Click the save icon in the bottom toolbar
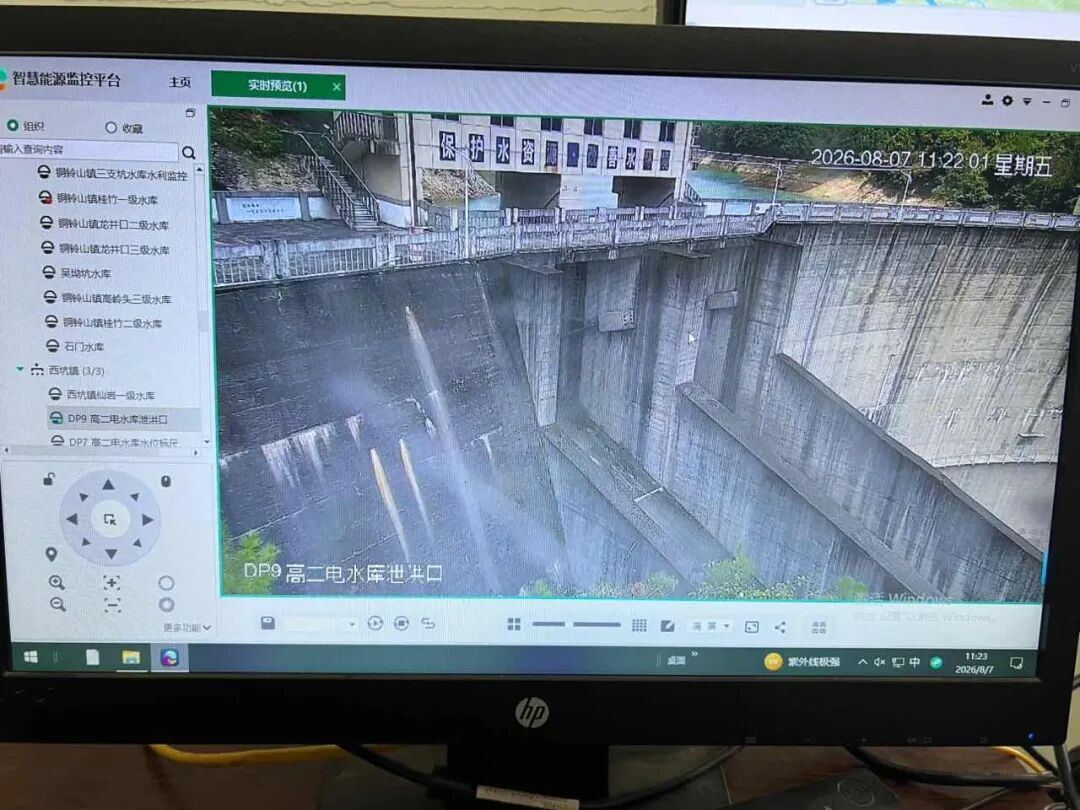 pos(268,623)
